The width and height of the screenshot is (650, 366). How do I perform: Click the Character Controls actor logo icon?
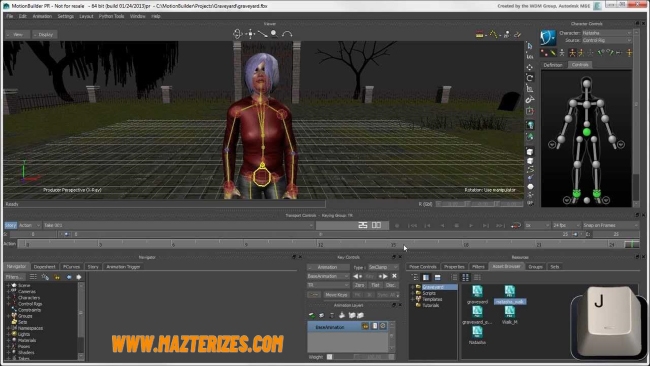pyautogui.click(x=548, y=37)
